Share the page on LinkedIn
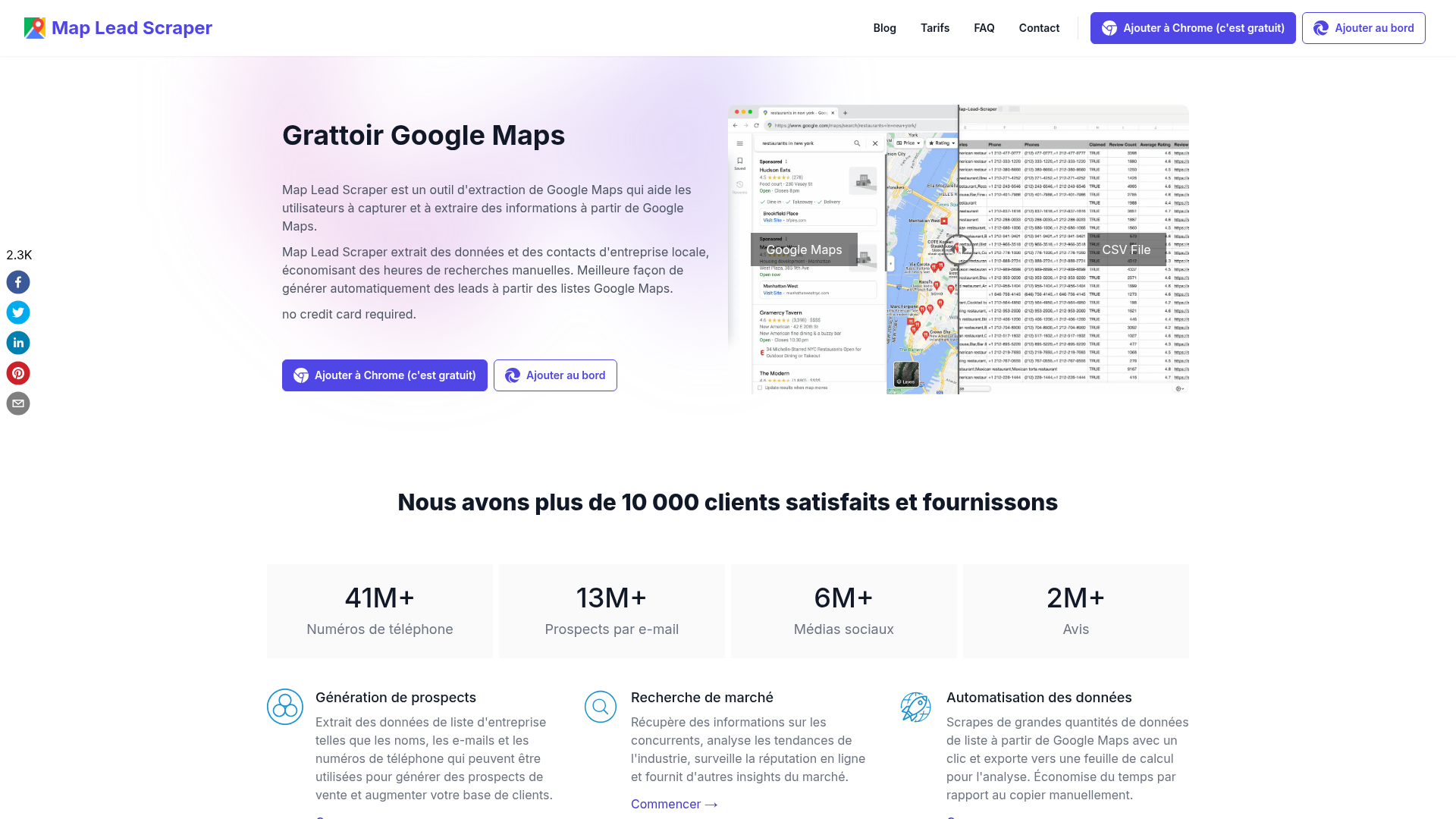 click(18, 343)
